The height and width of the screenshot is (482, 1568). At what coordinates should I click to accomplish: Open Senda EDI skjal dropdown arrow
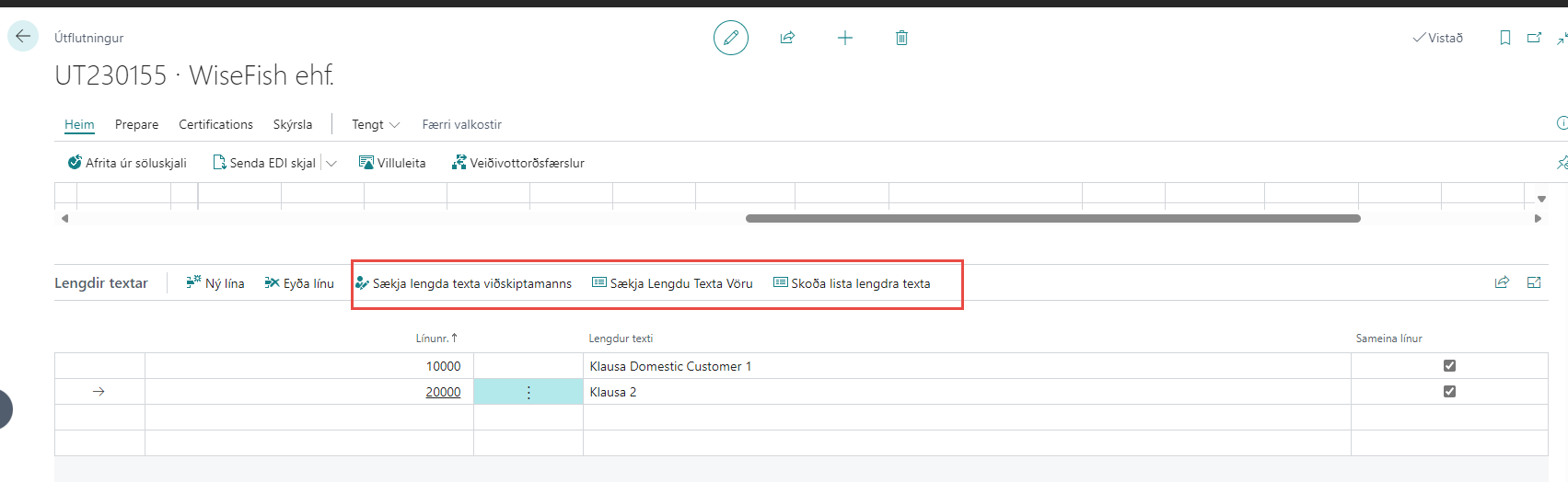pyautogui.click(x=331, y=164)
